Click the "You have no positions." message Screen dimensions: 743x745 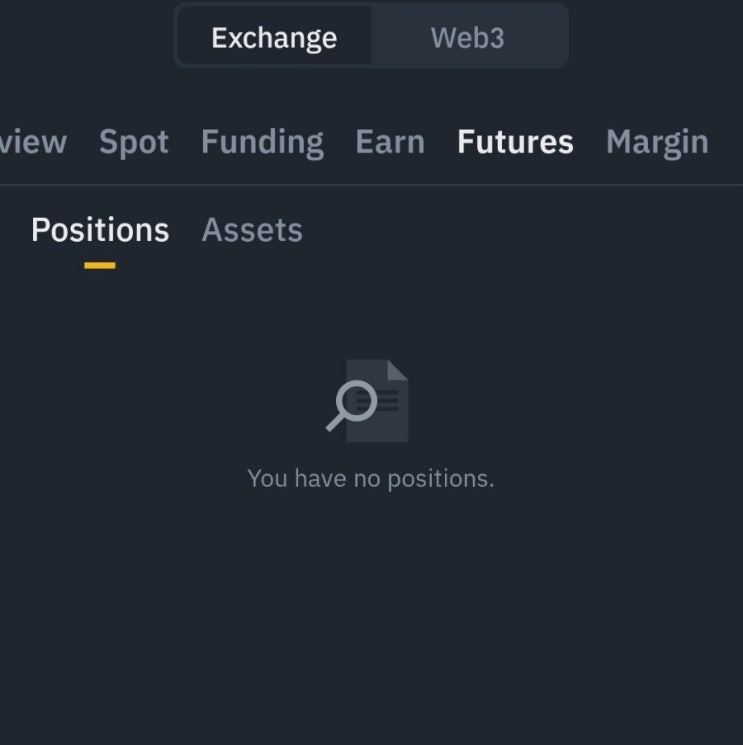[x=371, y=479]
